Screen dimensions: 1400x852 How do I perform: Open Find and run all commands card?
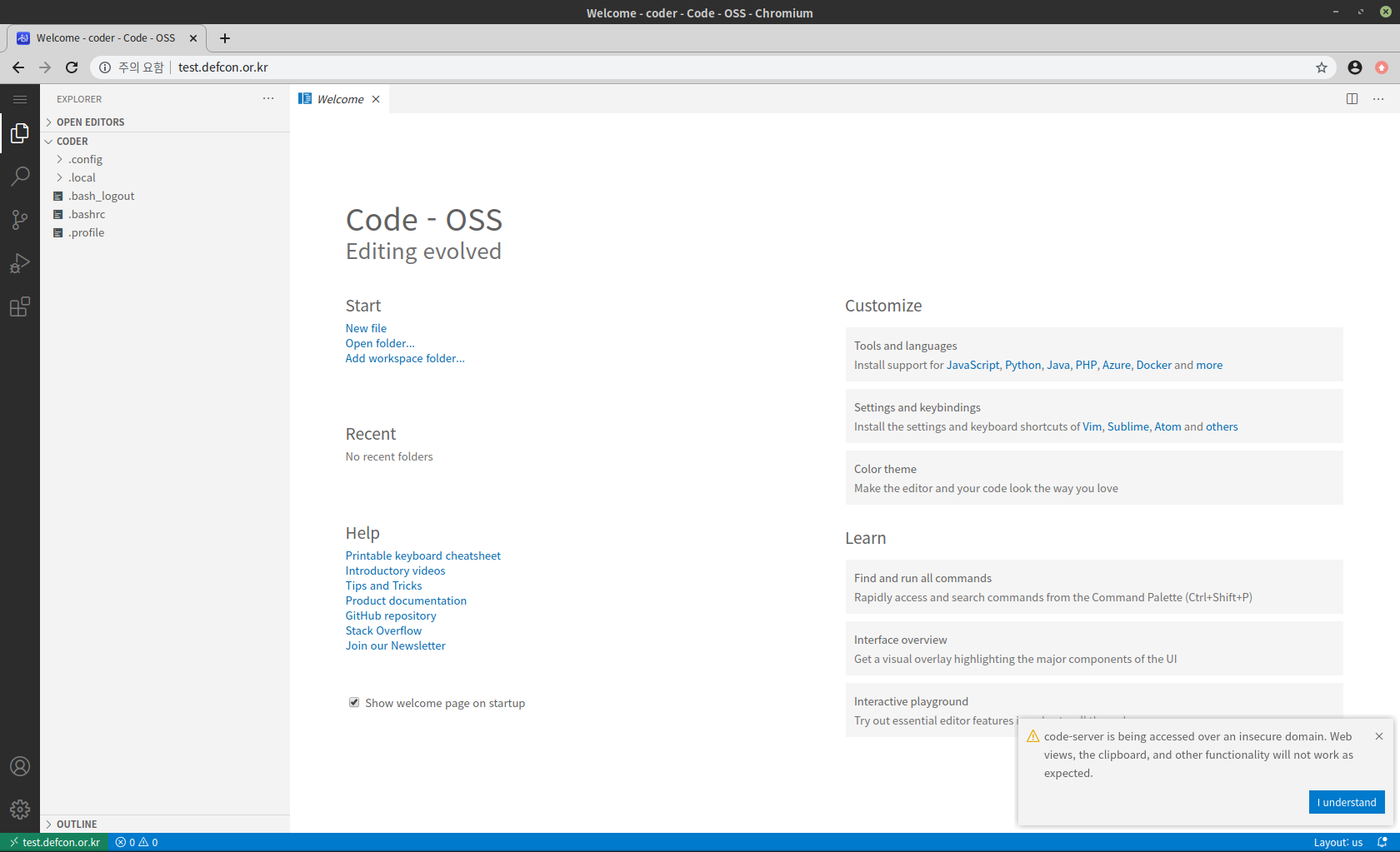1094,587
